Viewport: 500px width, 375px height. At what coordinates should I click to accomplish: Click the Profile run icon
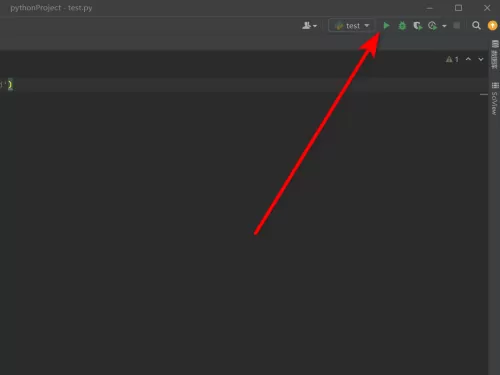(x=433, y=26)
